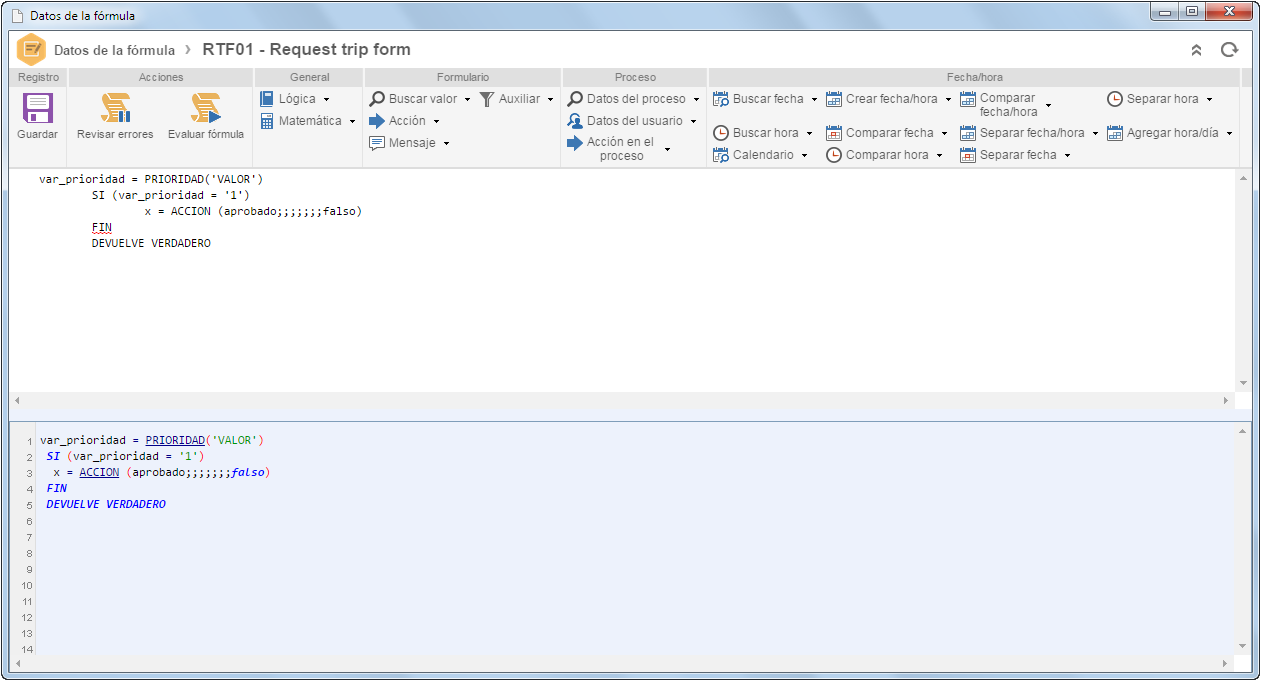Viewport: 1261px width, 681px height.
Task: Click the Datos del proceso magnifier icon
Action: point(575,99)
